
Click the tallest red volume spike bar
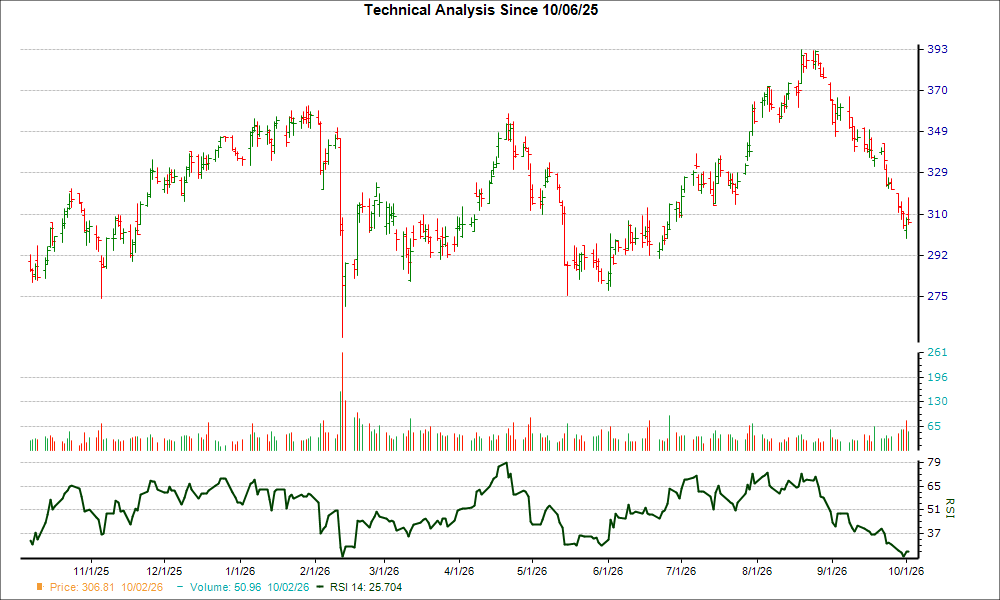point(342,402)
